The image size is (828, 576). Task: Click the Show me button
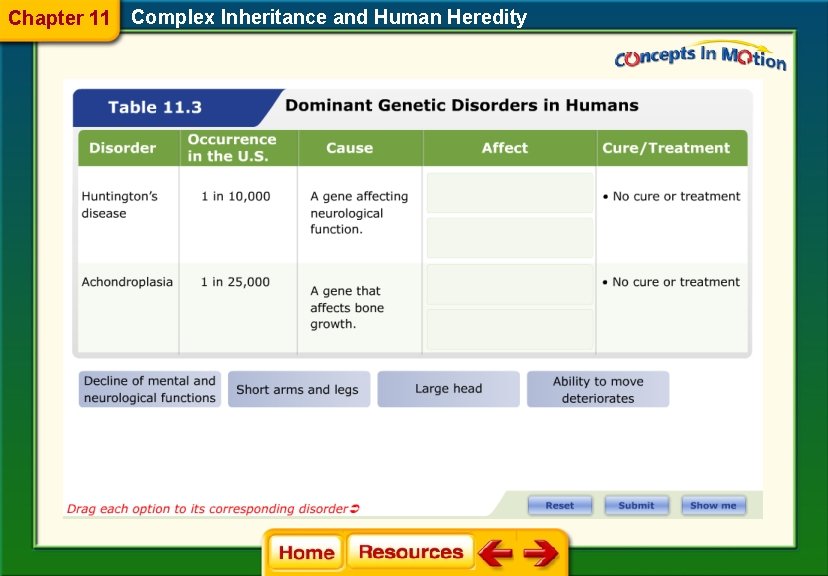pos(714,505)
